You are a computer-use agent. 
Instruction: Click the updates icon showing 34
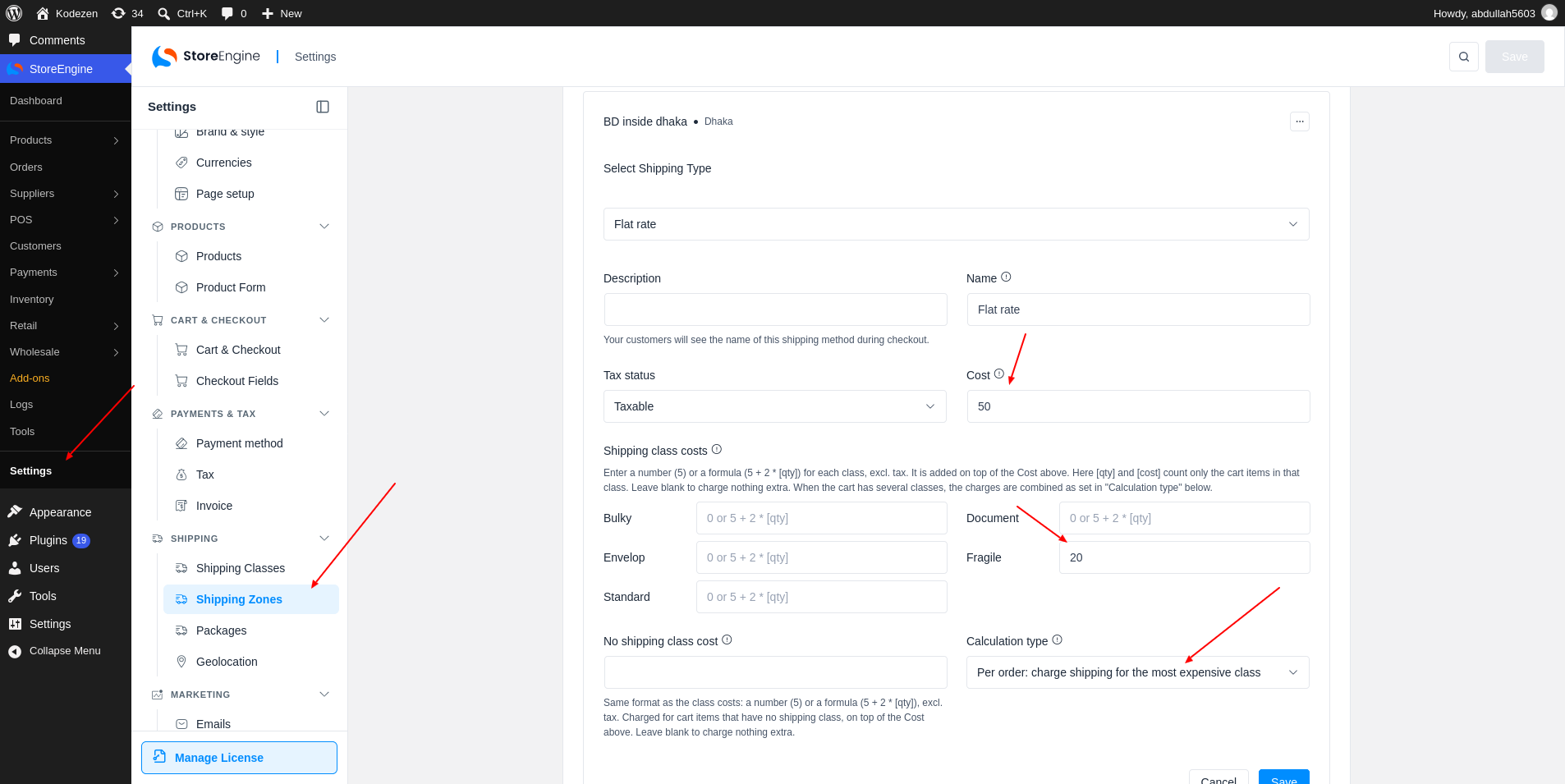pos(118,13)
